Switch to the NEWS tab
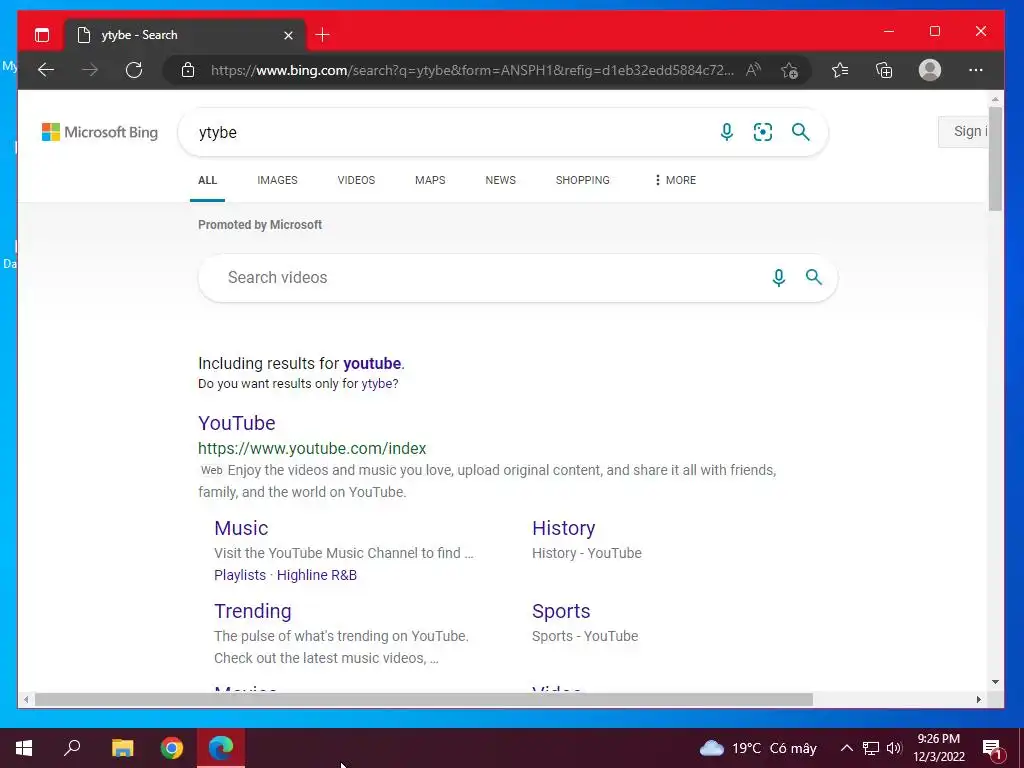Viewport: 1024px width, 768px height. click(x=500, y=180)
